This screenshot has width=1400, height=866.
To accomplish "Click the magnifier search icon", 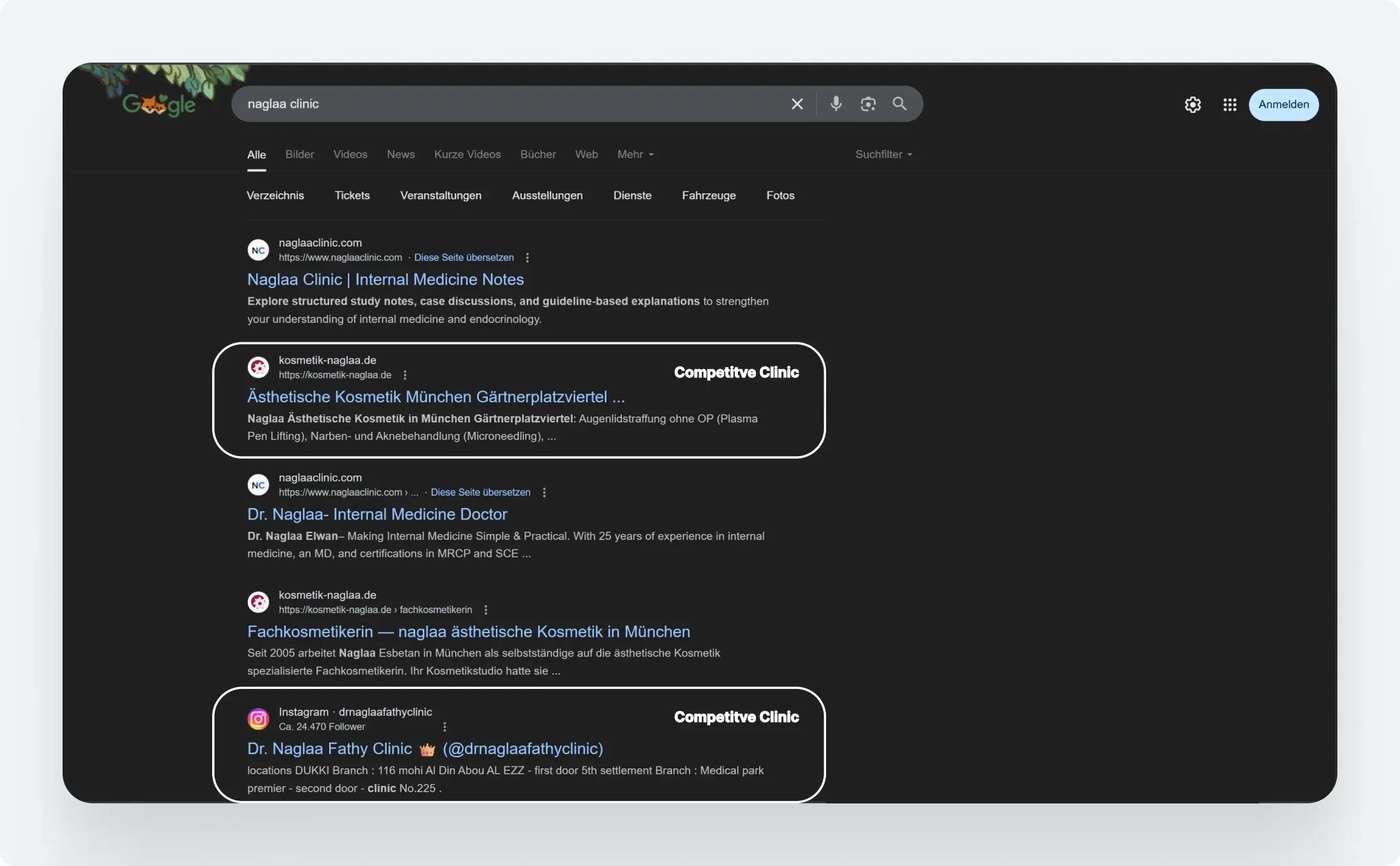I will pos(899,104).
